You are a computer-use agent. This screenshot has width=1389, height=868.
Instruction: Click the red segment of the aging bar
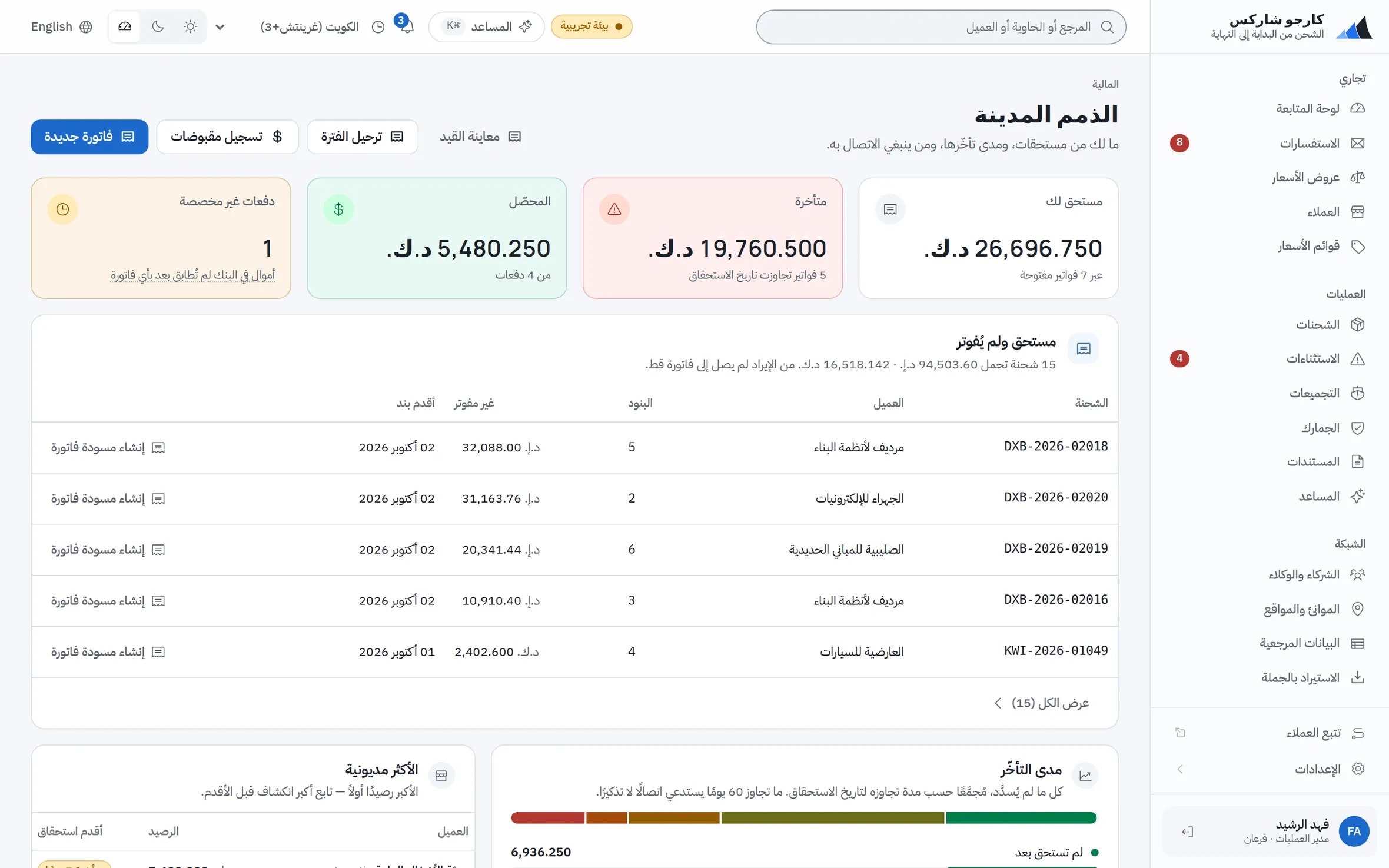(547, 818)
